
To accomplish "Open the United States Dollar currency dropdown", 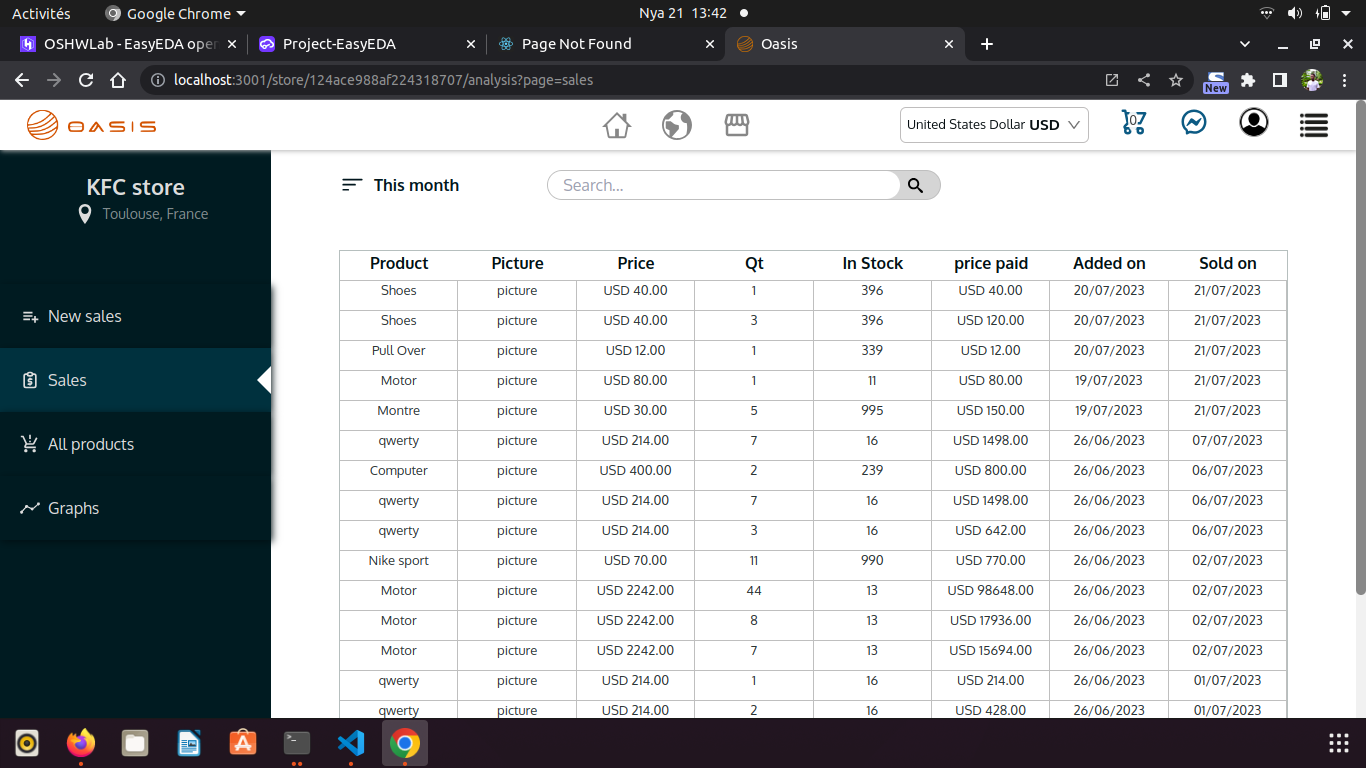I will pos(994,125).
